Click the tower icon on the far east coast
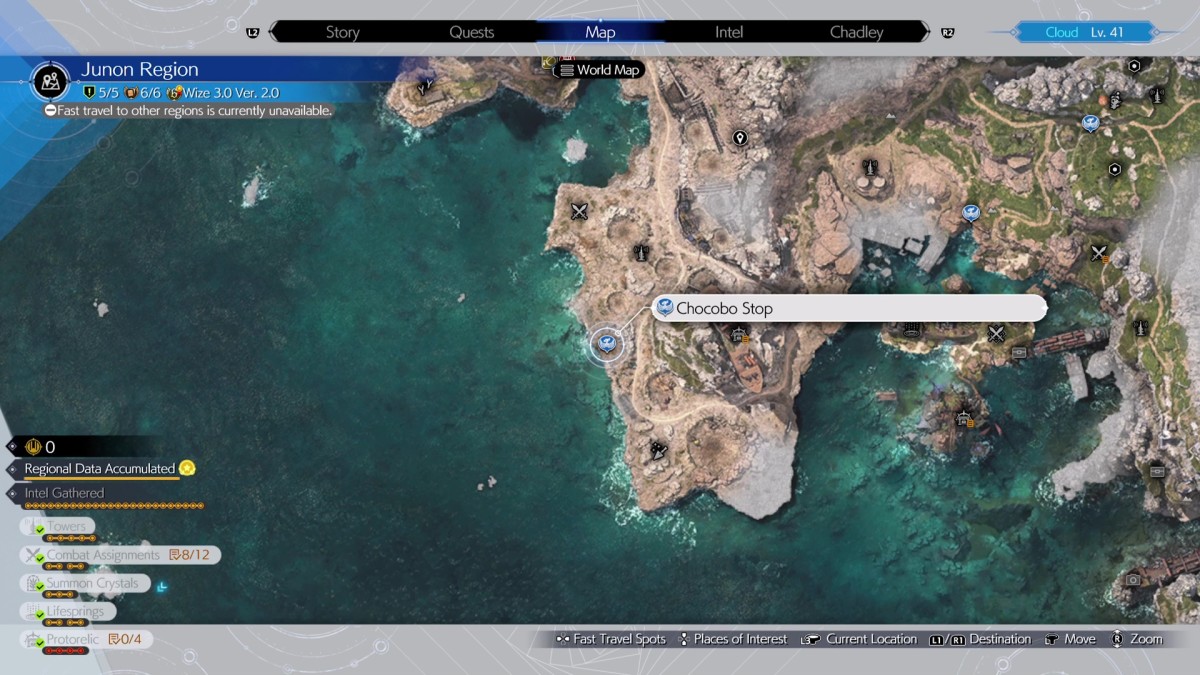 (1141, 327)
